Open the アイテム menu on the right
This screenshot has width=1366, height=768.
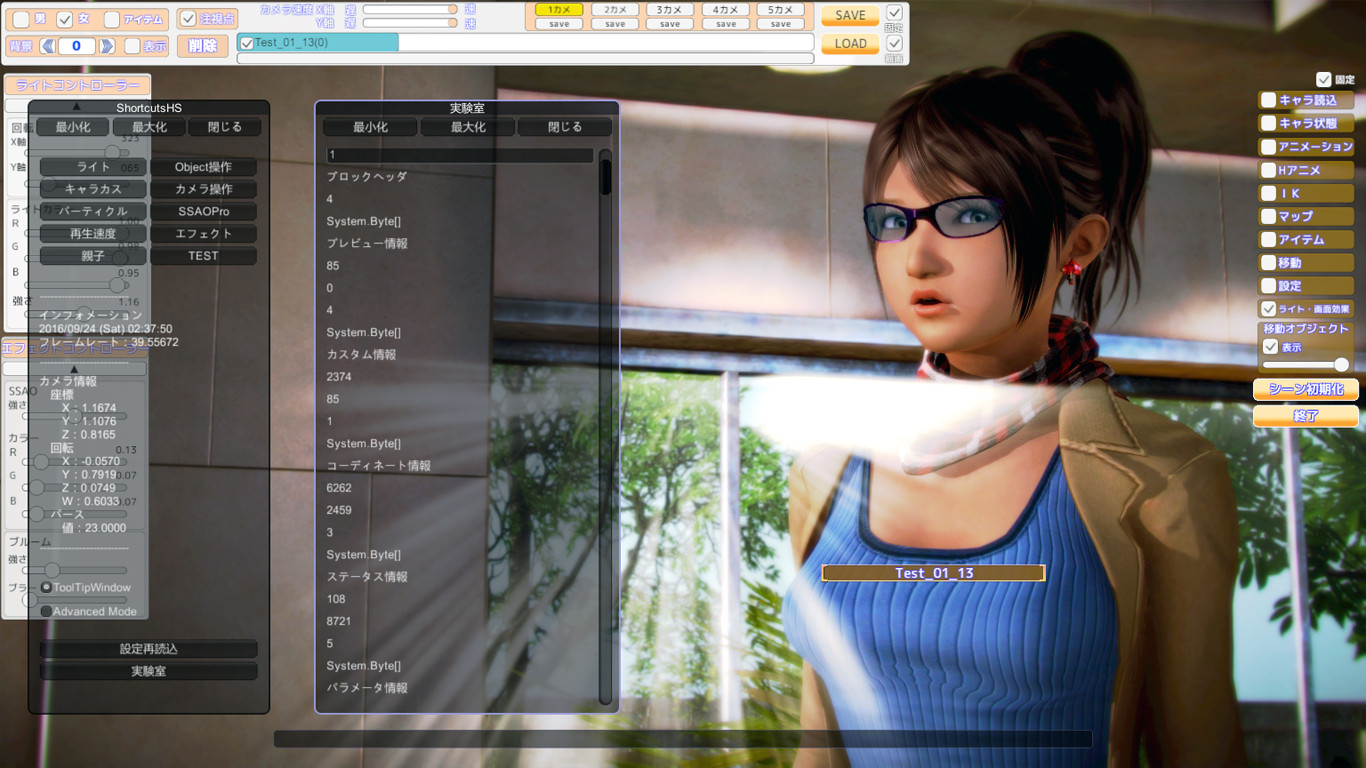[1306, 239]
